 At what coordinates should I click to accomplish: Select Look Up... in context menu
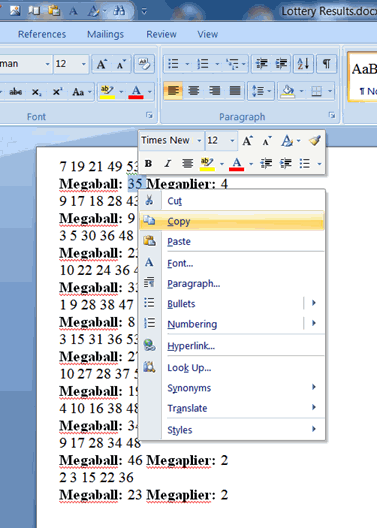pos(232,367)
